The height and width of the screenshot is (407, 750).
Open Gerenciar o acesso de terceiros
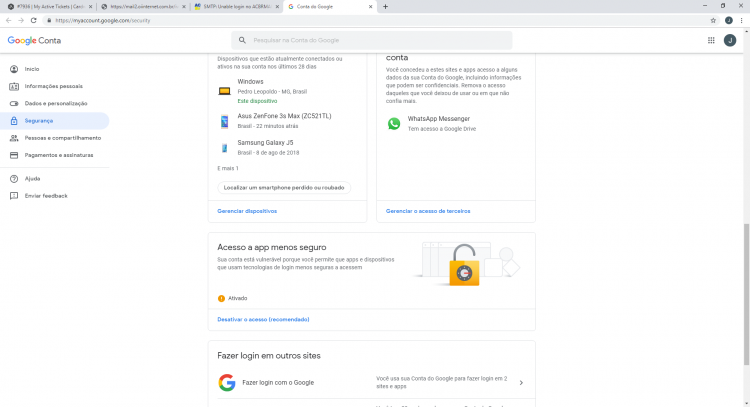[428, 211]
